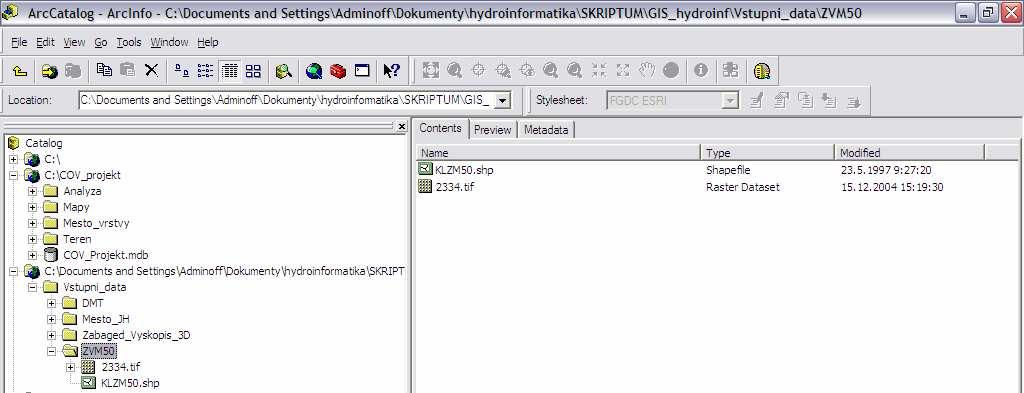Screen dimensions: 1024x393
Task: Switch to Thumbnails view
Action: pos(253,71)
